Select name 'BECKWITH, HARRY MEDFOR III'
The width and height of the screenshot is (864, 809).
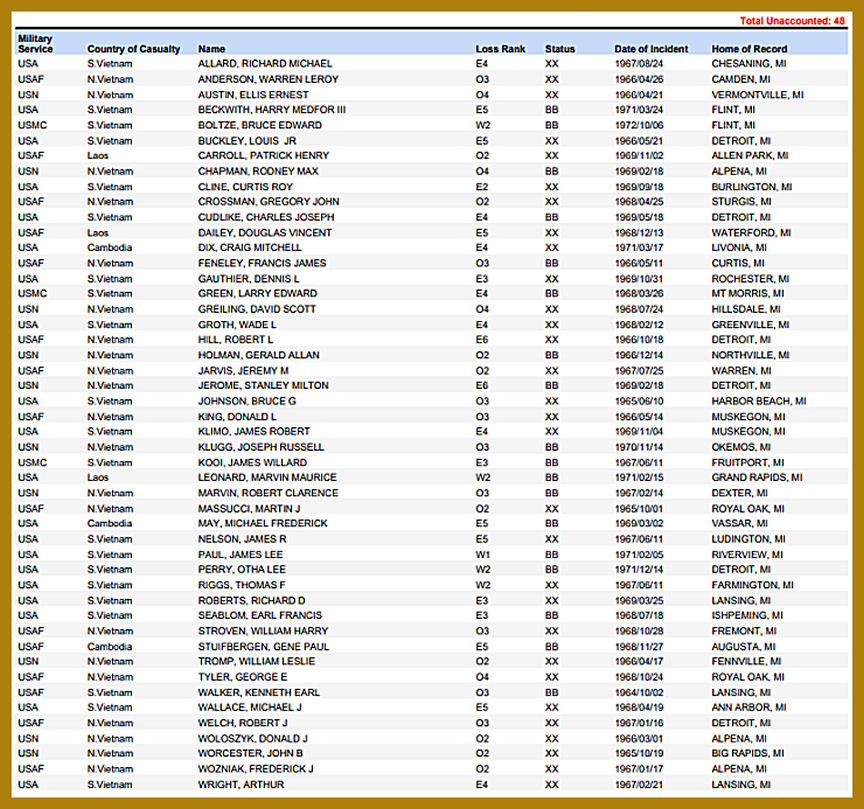pos(272,110)
